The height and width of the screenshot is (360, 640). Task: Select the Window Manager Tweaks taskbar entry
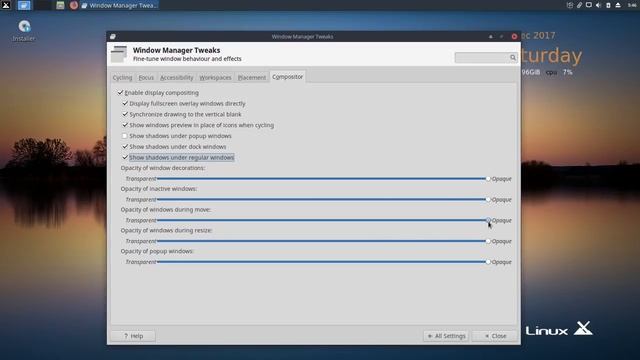click(x=120, y=5)
